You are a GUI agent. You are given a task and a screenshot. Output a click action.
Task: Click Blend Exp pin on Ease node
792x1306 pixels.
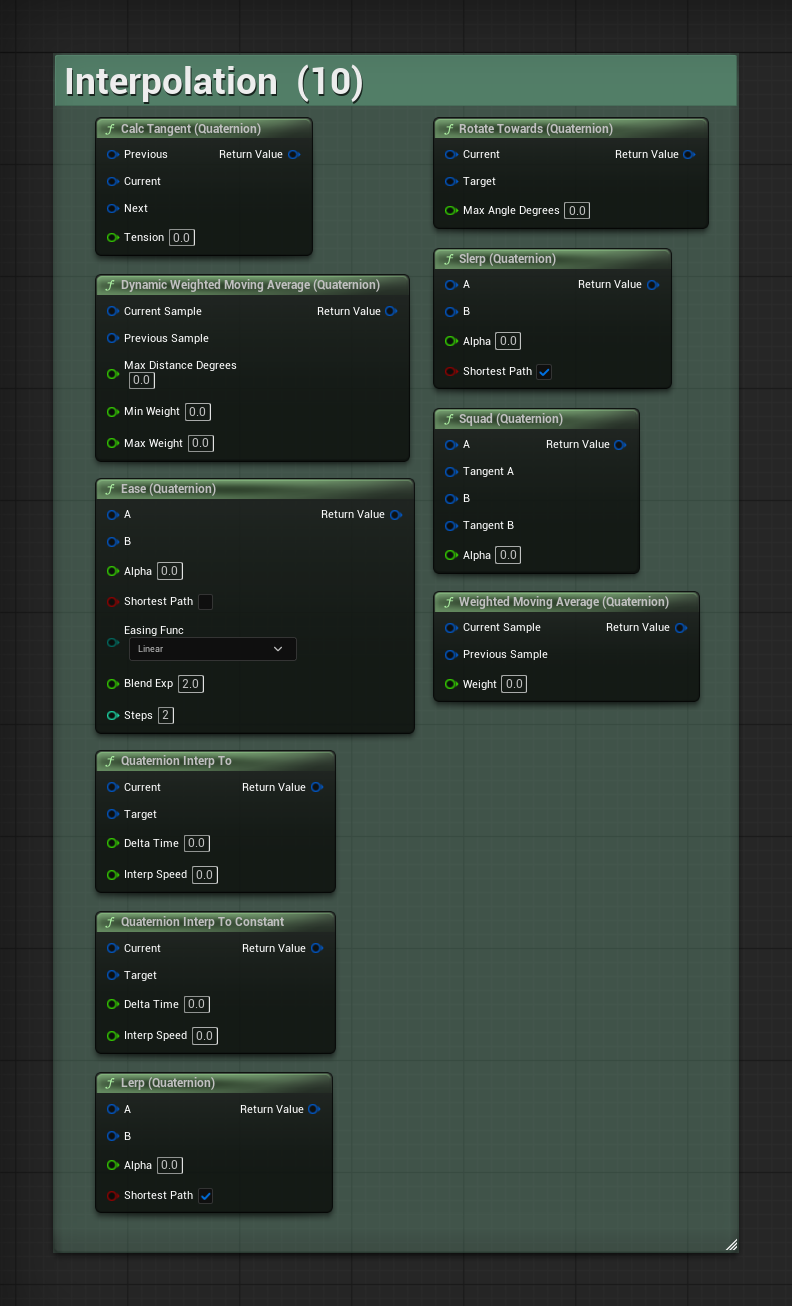pyautogui.click(x=113, y=683)
